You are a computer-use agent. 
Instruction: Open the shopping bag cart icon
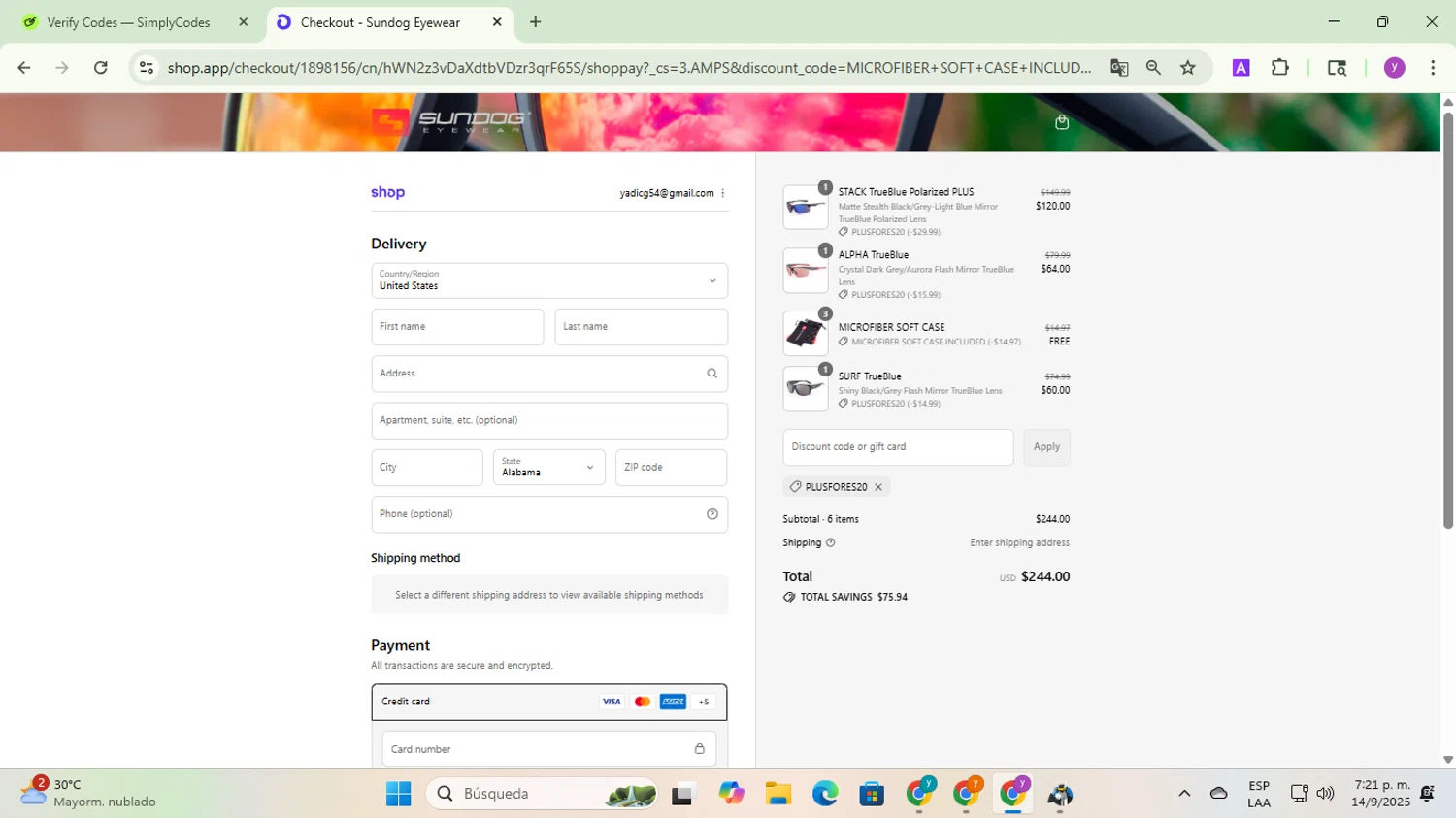tap(1062, 122)
